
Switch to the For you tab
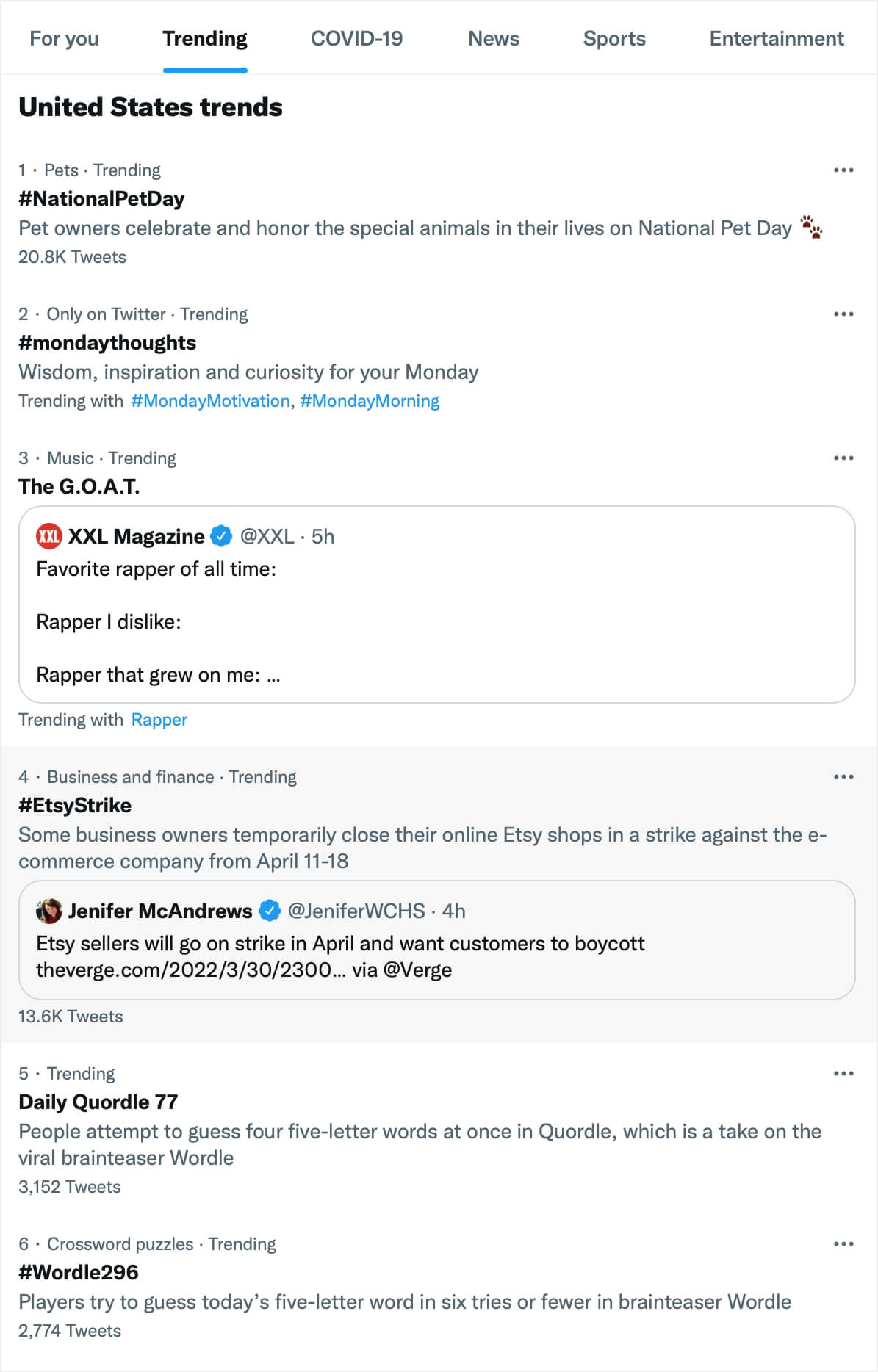64,39
